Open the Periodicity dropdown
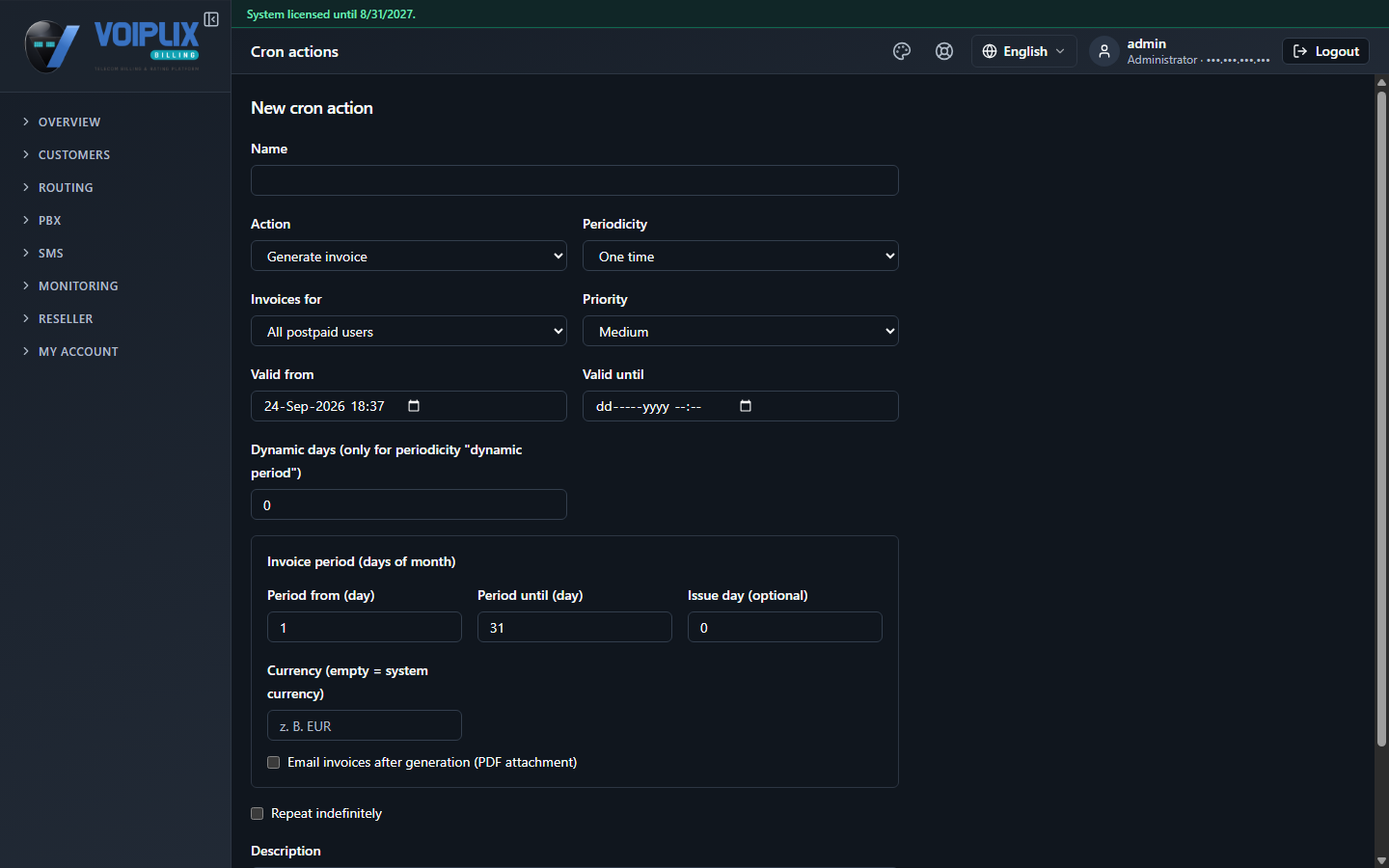This screenshot has height=868, width=1389. click(x=741, y=256)
